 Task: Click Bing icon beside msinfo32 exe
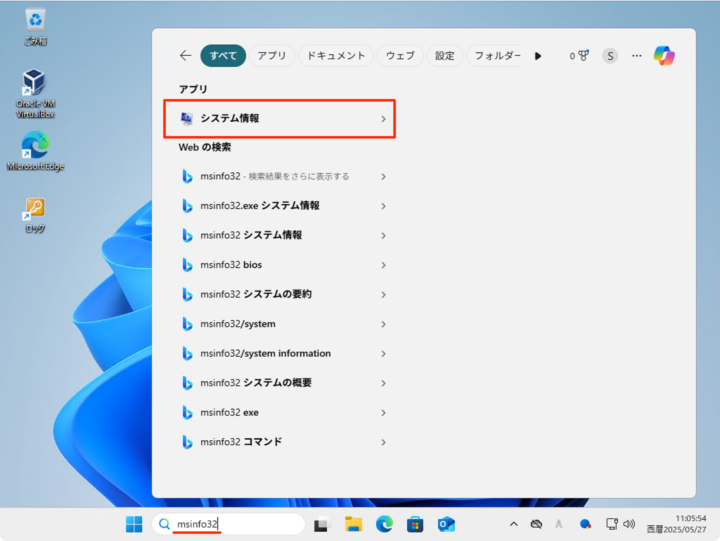point(187,412)
